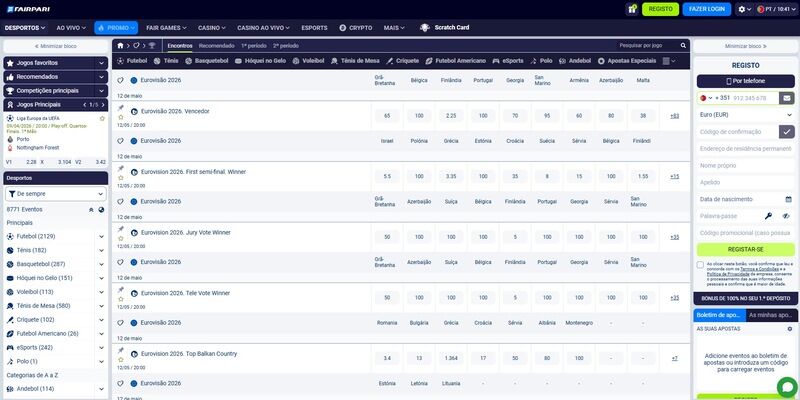This screenshot has height=400, width=800.
Task: Open betslip settings gear
Action: (790, 329)
